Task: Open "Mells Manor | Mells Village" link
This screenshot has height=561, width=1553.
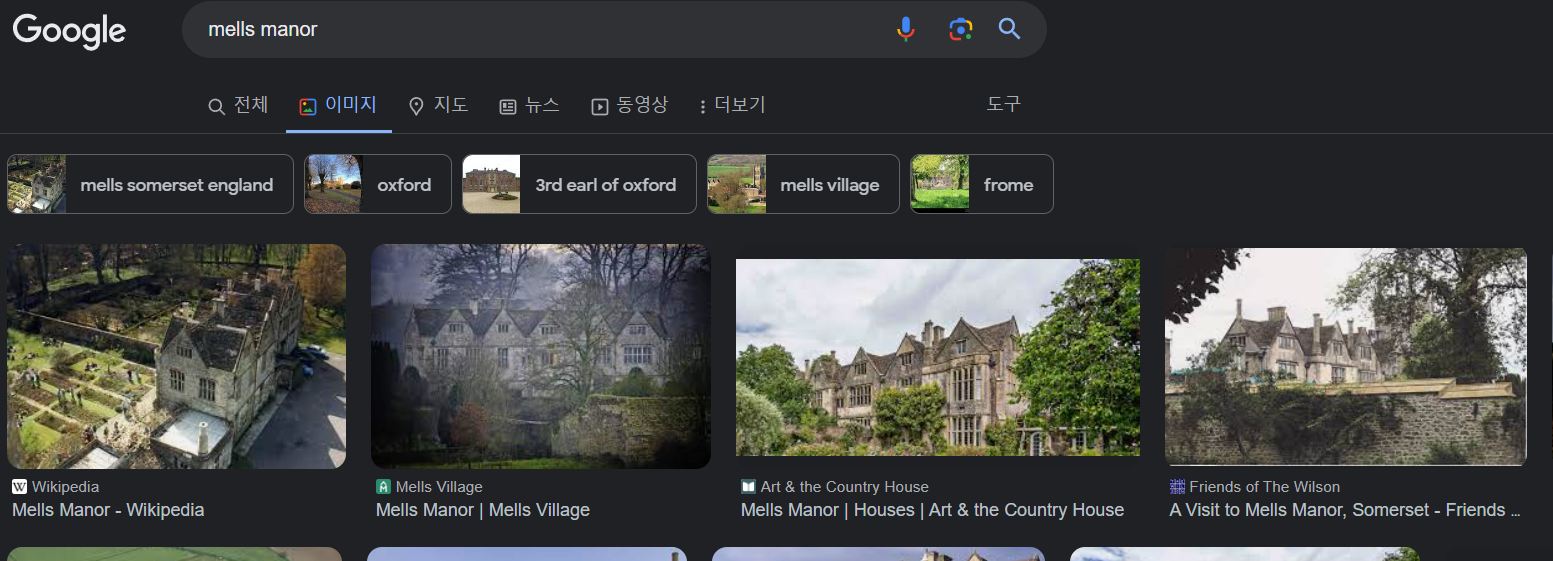Action: (483, 510)
